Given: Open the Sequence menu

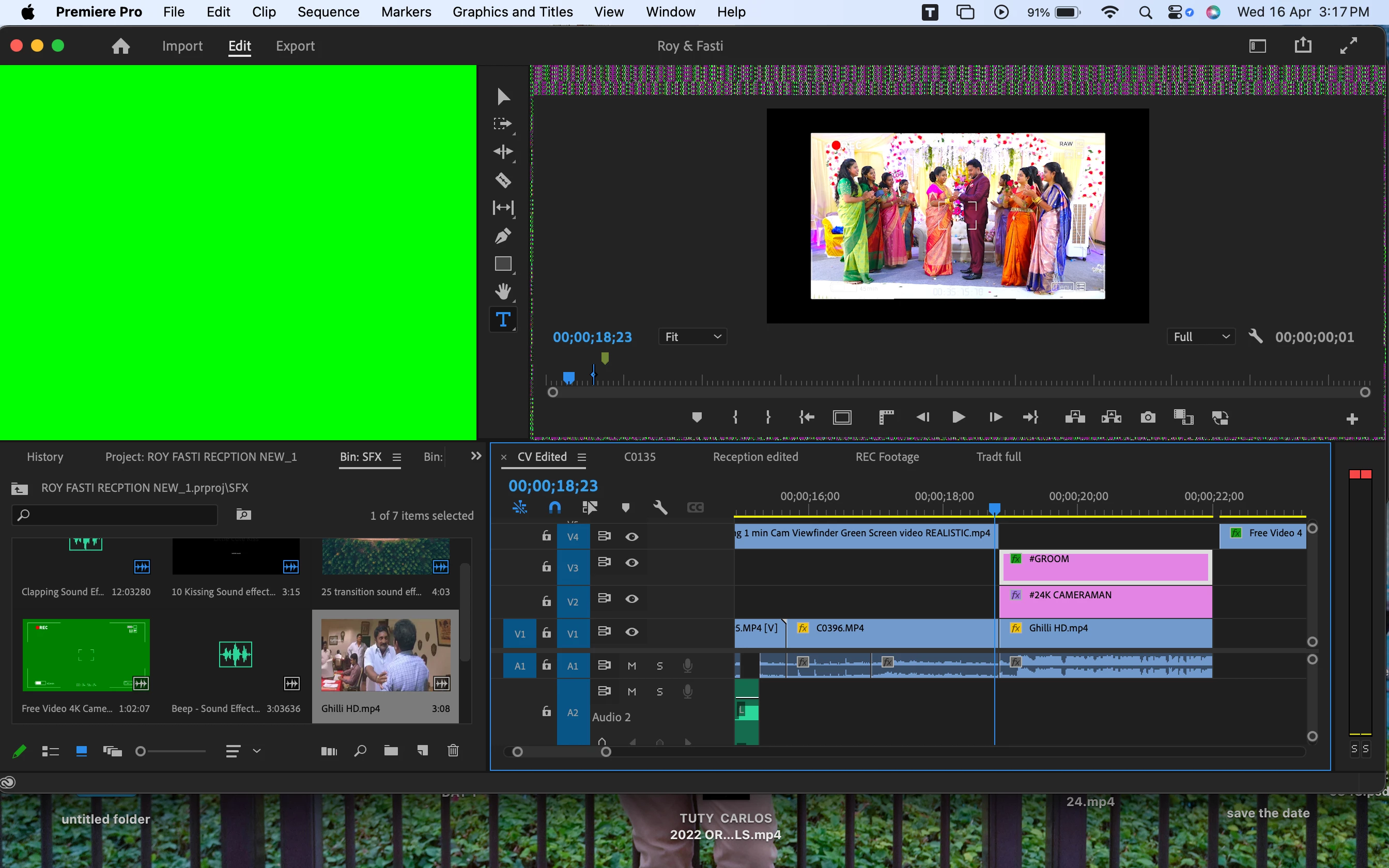Looking at the screenshot, I should click(x=328, y=12).
